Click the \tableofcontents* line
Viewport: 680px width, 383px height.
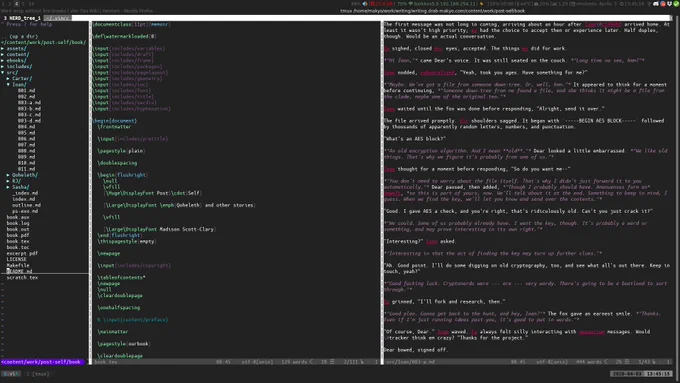point(121,278)
